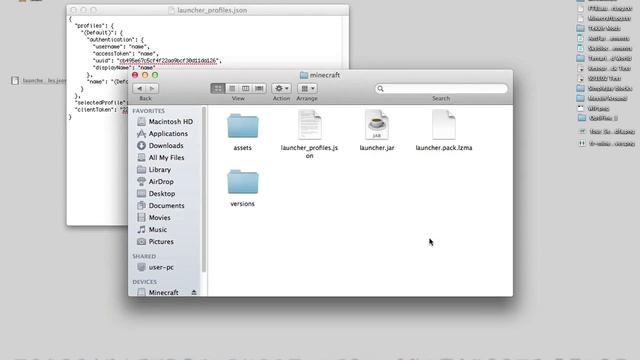
Task: Select the launcher.jar file icon
Action: [x=376, y=125]
